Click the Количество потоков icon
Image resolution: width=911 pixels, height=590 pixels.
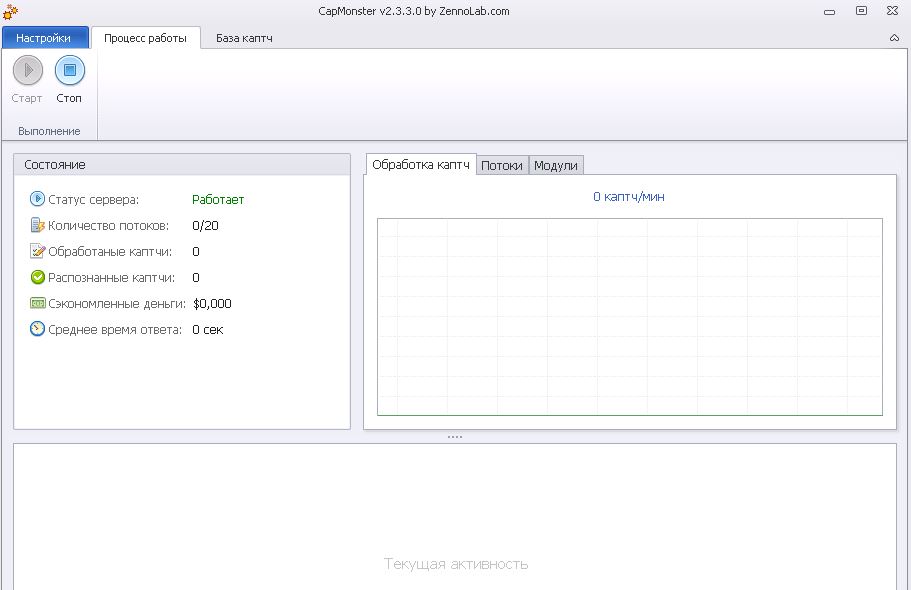point(37,225)
